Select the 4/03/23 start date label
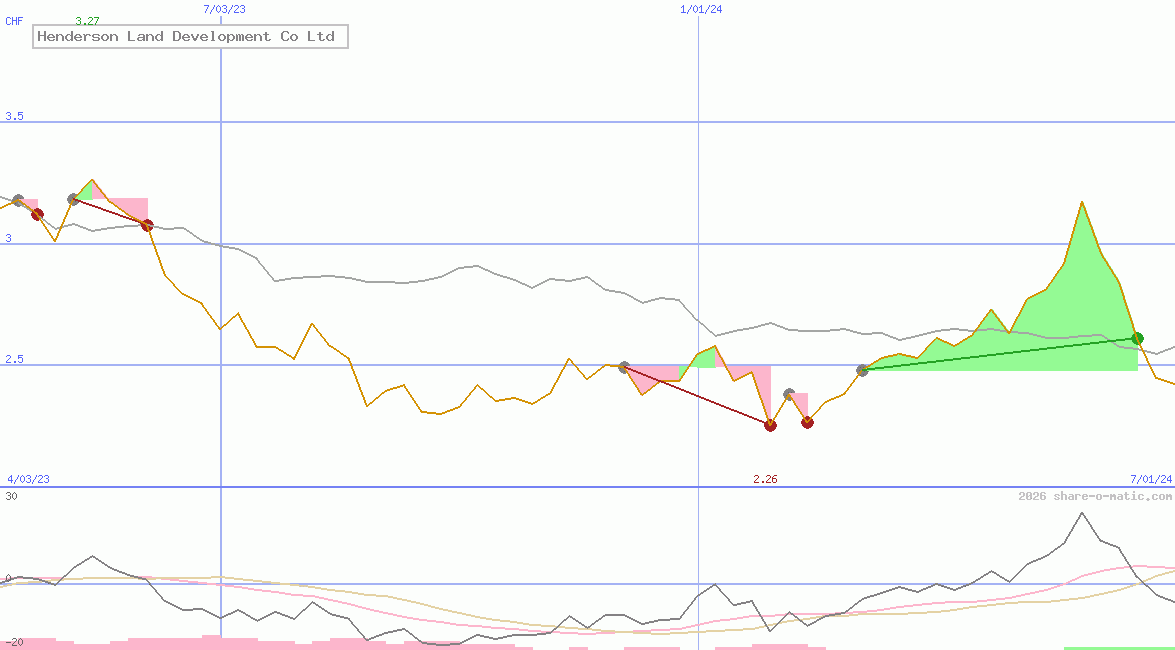Screen dimensions: 1175x650 point(28,479)
